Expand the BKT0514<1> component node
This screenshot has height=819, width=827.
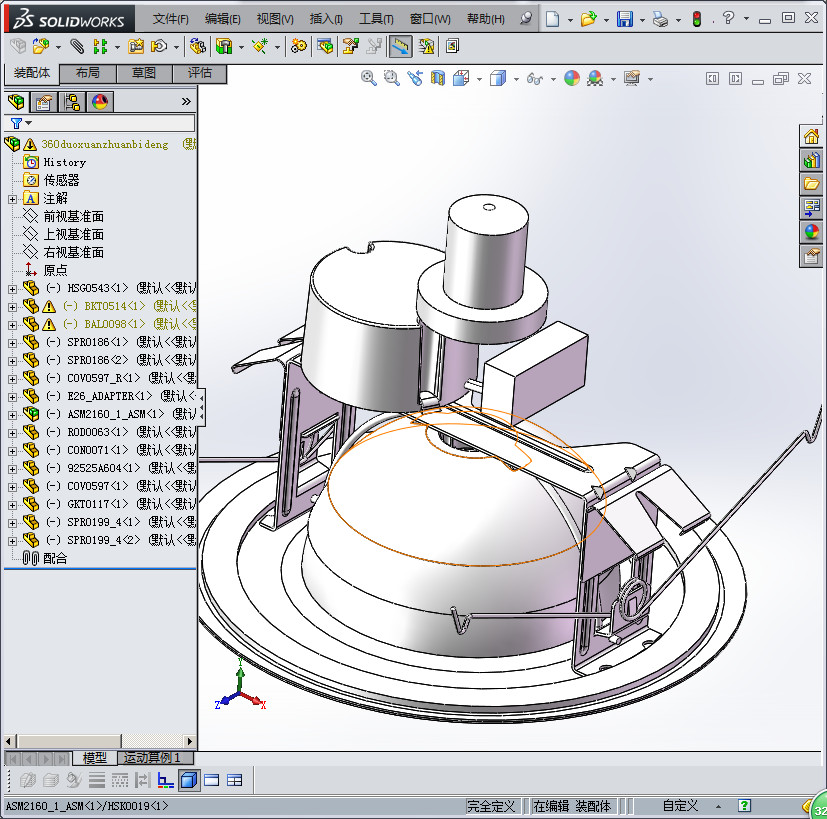pyautogui.click(x=12, y=307)
